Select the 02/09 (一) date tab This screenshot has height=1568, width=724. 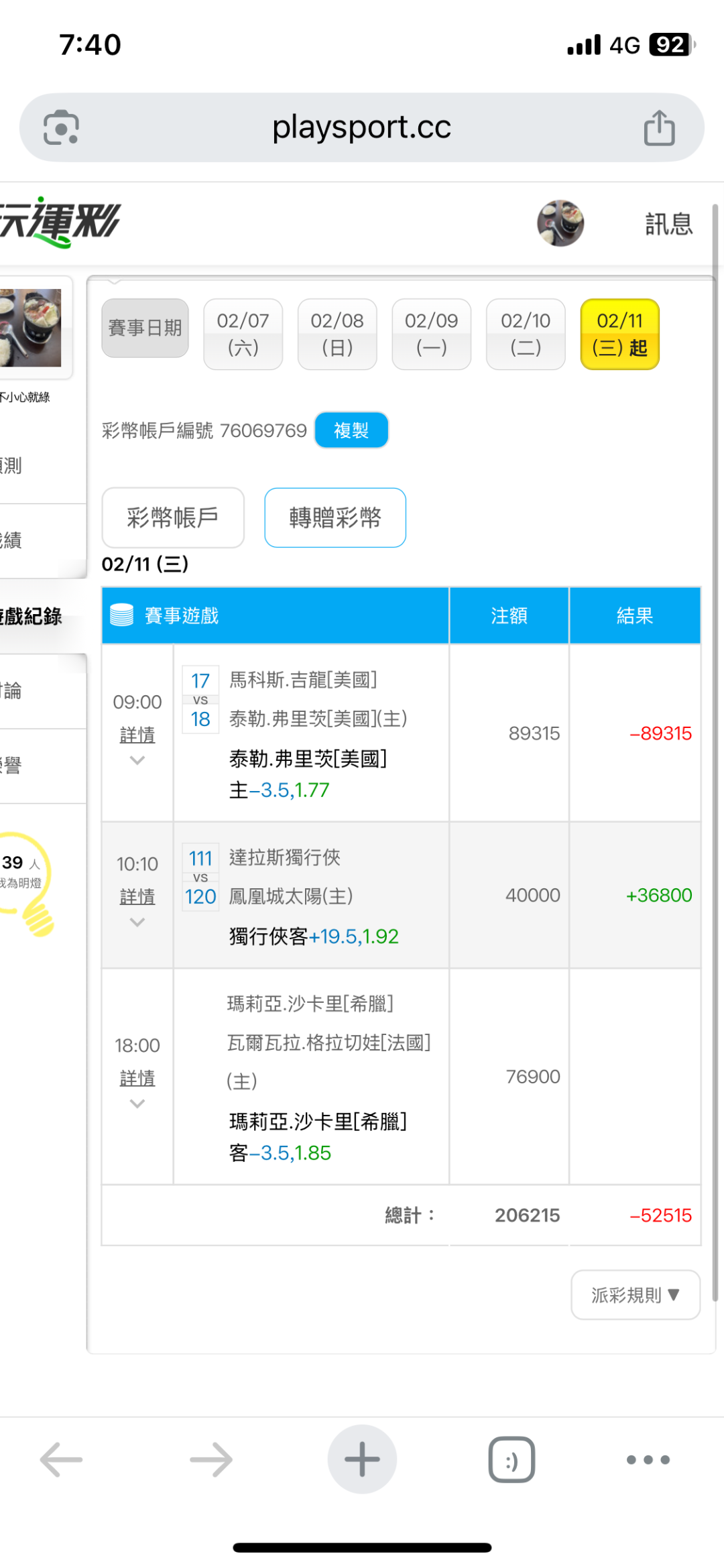point(431,334)
